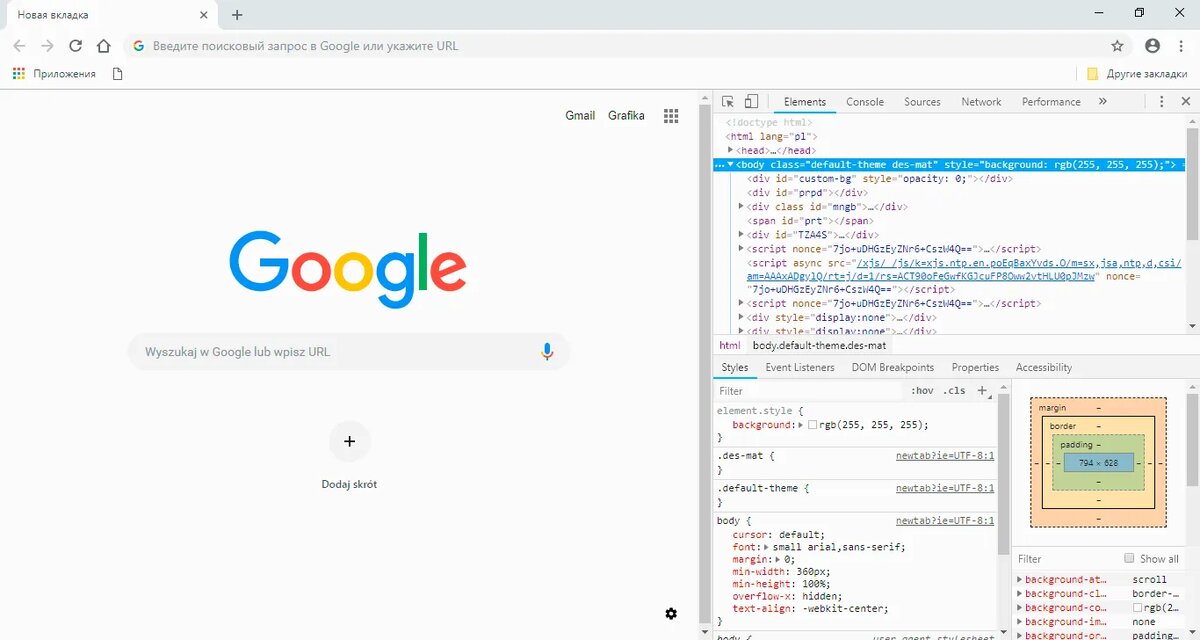Open the DevTools three-dot menu
Viewport: 1200px width, 640px height.
point(1161,102)
